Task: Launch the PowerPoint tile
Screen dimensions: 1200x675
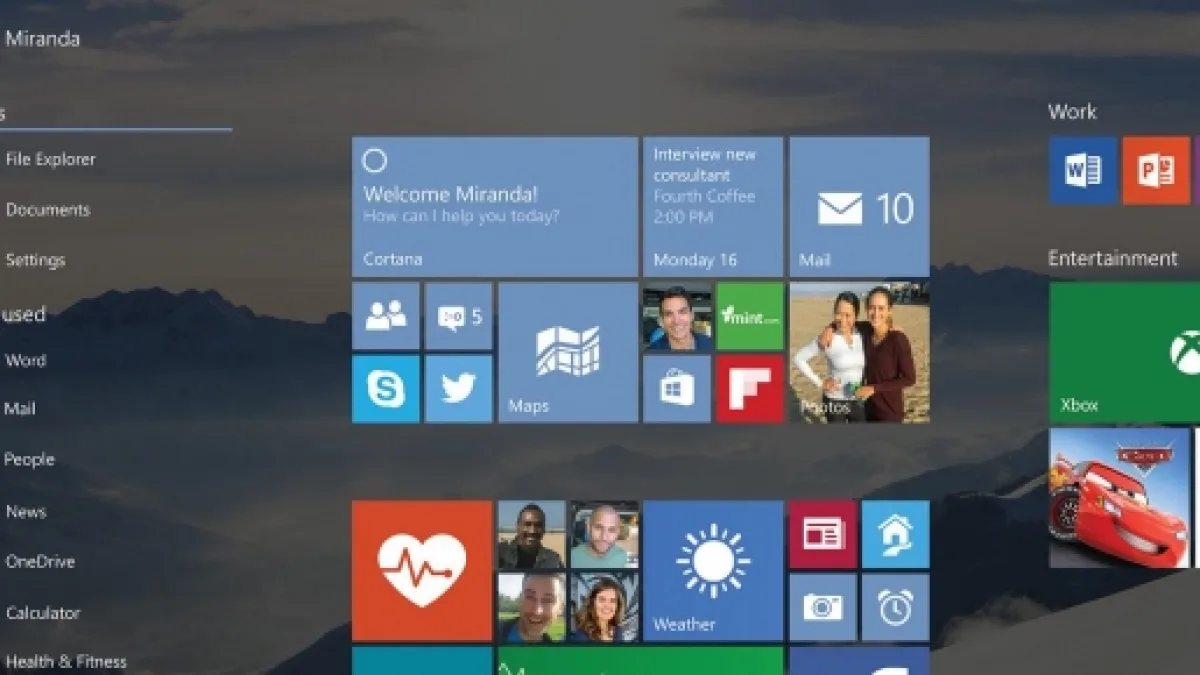Action: (x=1155, y=171)
